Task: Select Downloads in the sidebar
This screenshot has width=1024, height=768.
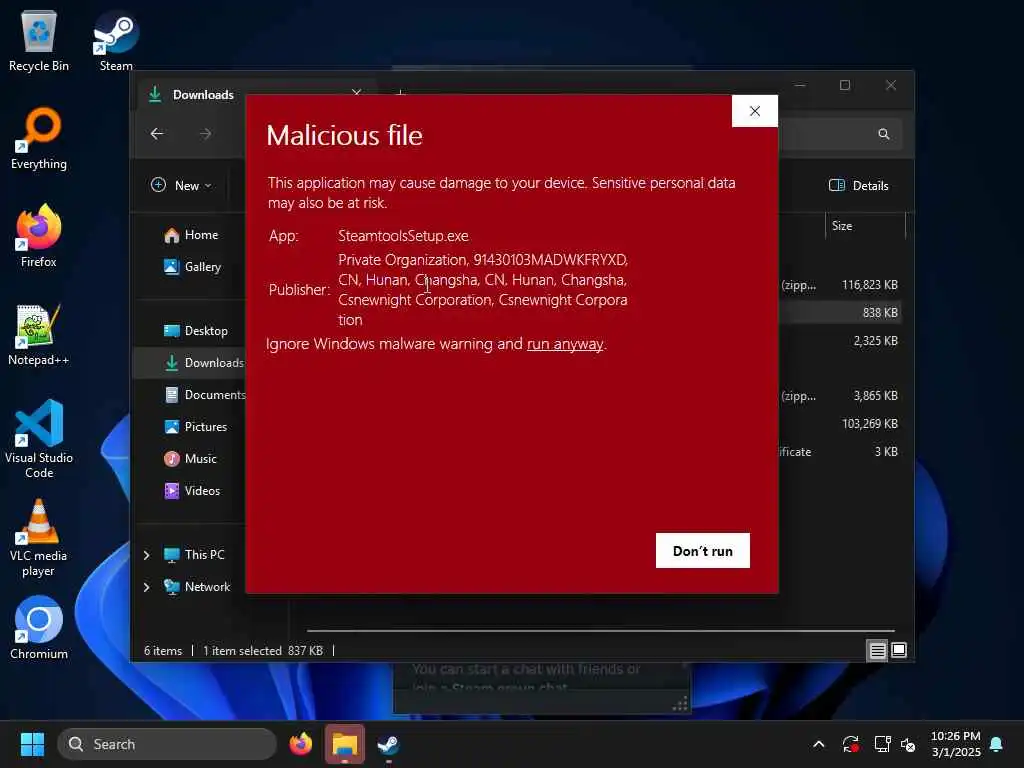Action: [189, 362]
